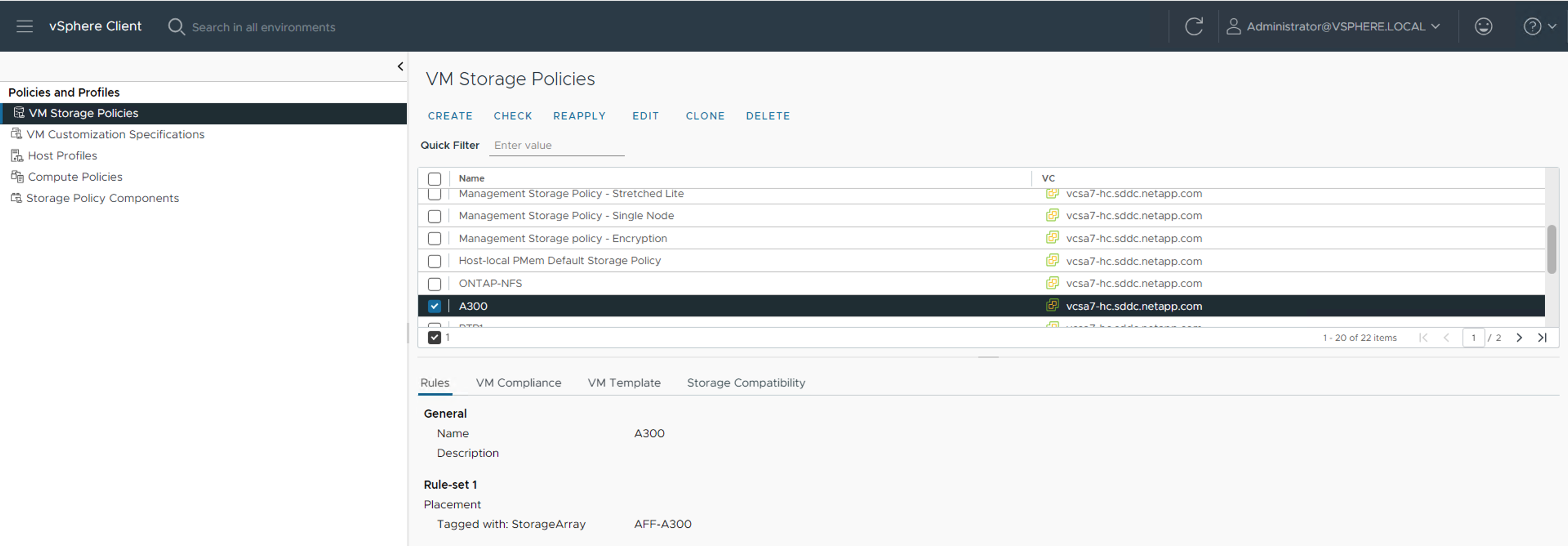Click the Compute Policies icon
Screen dimensions: 1568x546
(x=17, y=176)
